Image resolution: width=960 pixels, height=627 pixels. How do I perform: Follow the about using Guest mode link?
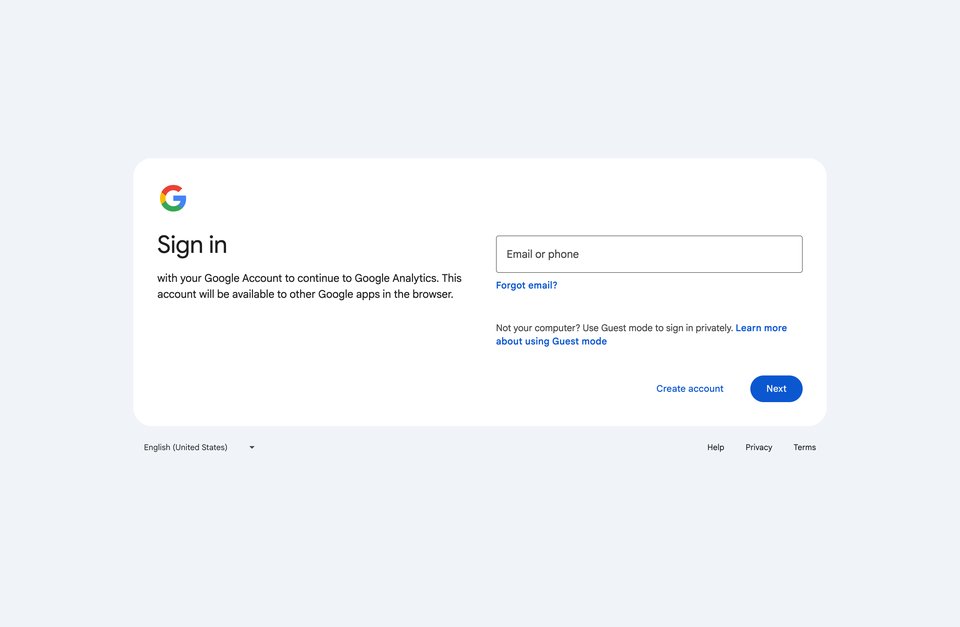(551, 342)
